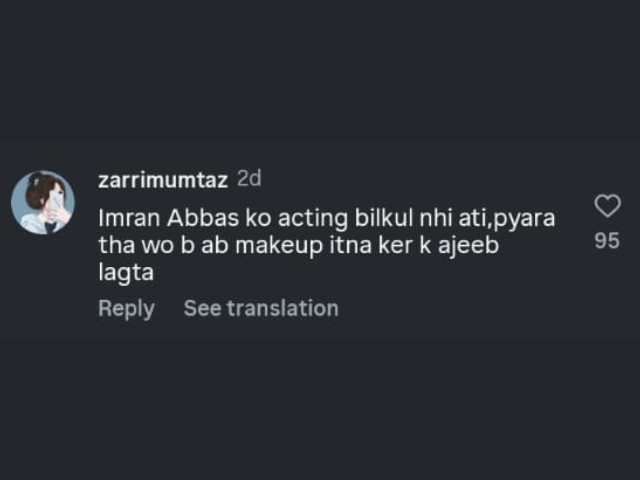
Task: View the 95 likes count
Action: pyautogui.click(x=607, y=240)
